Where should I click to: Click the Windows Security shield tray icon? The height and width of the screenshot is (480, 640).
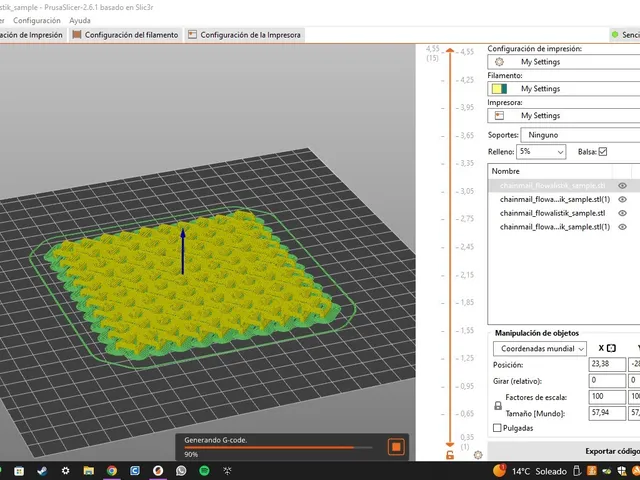point(622,471)
